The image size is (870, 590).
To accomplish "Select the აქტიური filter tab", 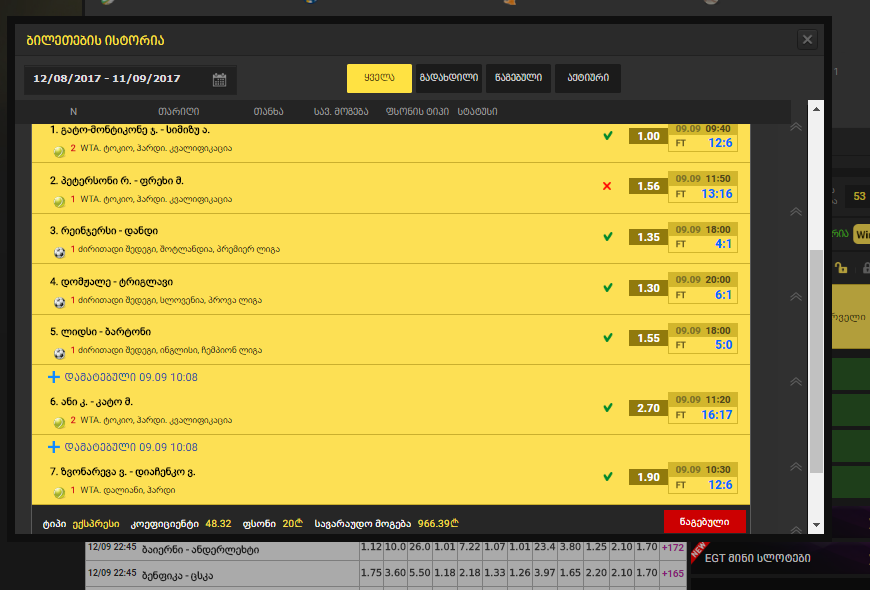I will (588, 78).
